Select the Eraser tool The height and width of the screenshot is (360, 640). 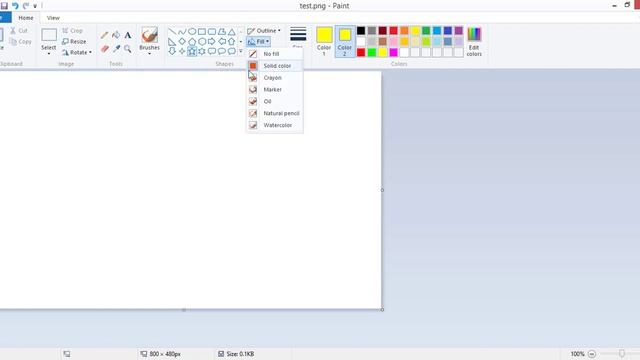(104, 49)
